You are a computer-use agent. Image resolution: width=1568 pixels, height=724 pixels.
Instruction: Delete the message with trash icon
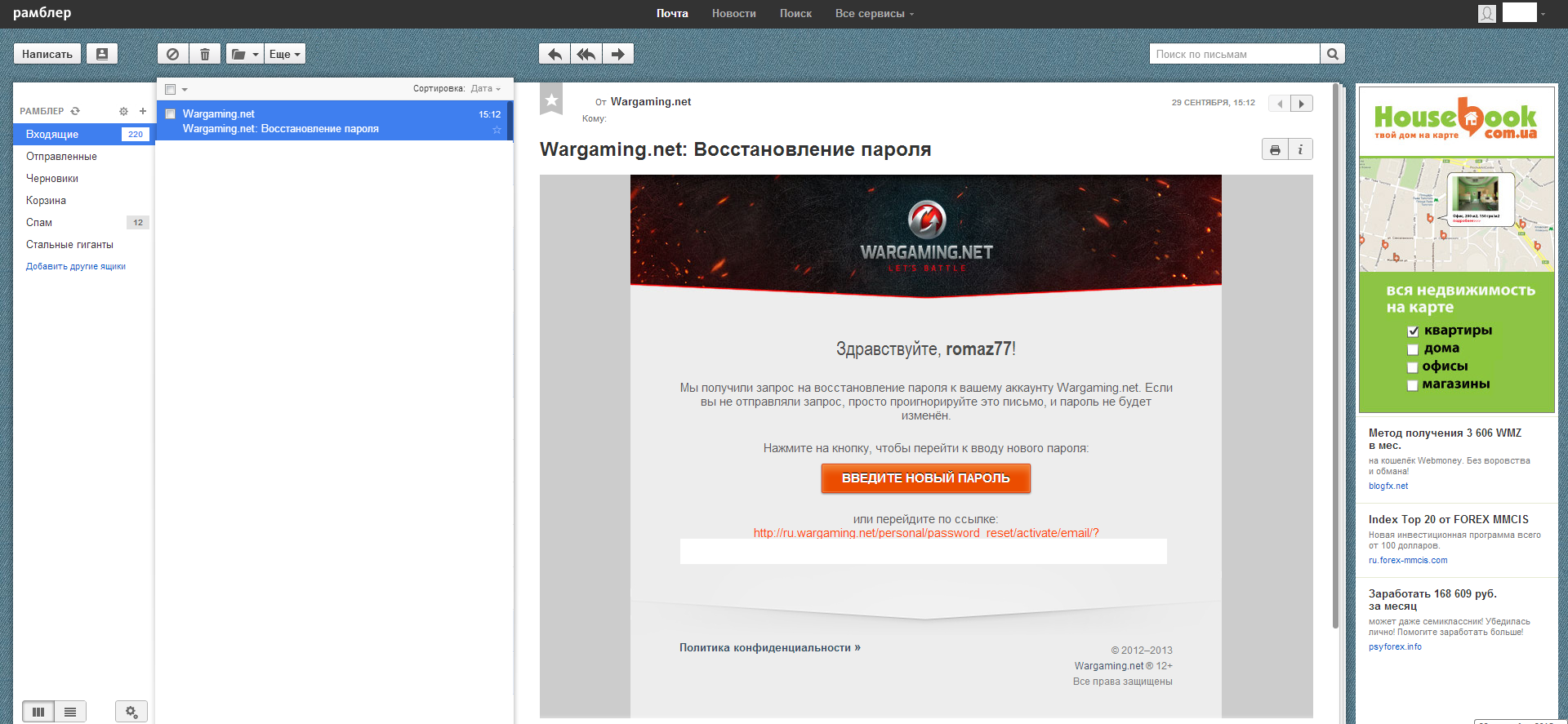pos(205,54)
